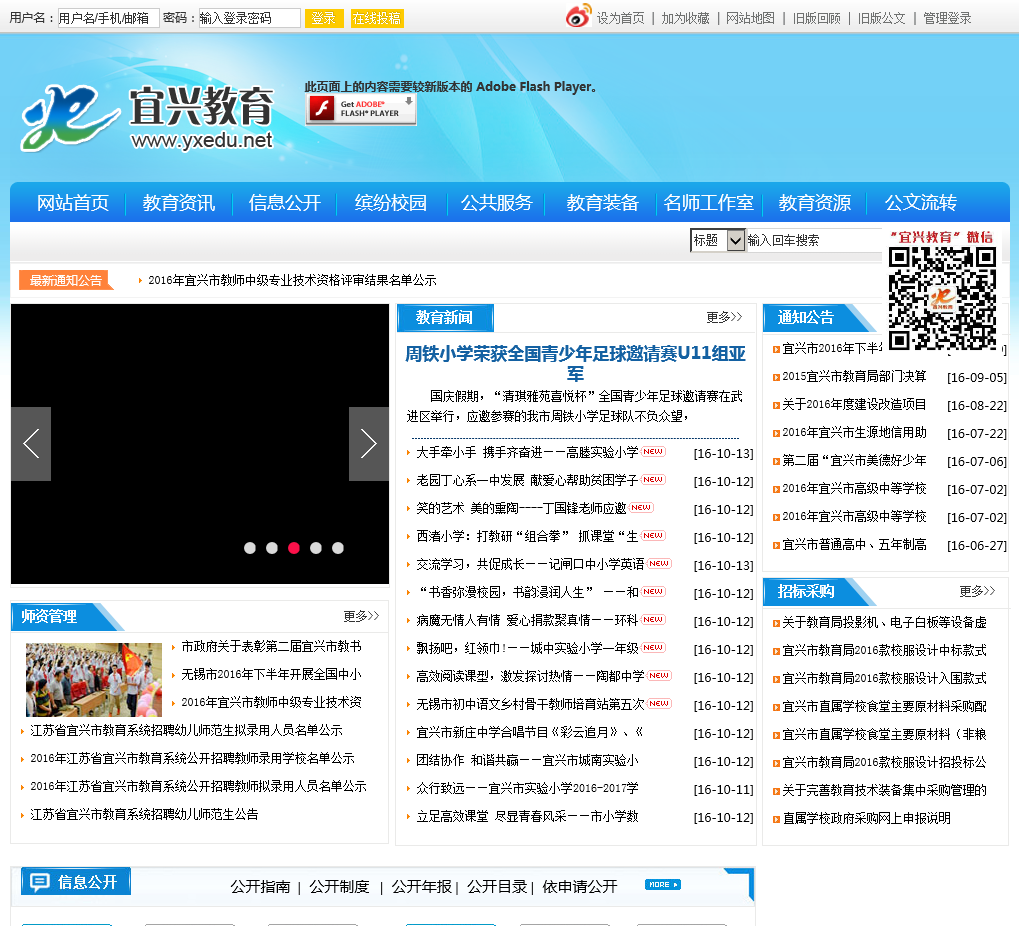Open the 标题 search type dropdown
Image resolution: width=1019 pixels, height=926 pixels.
[x=717, y=240]
